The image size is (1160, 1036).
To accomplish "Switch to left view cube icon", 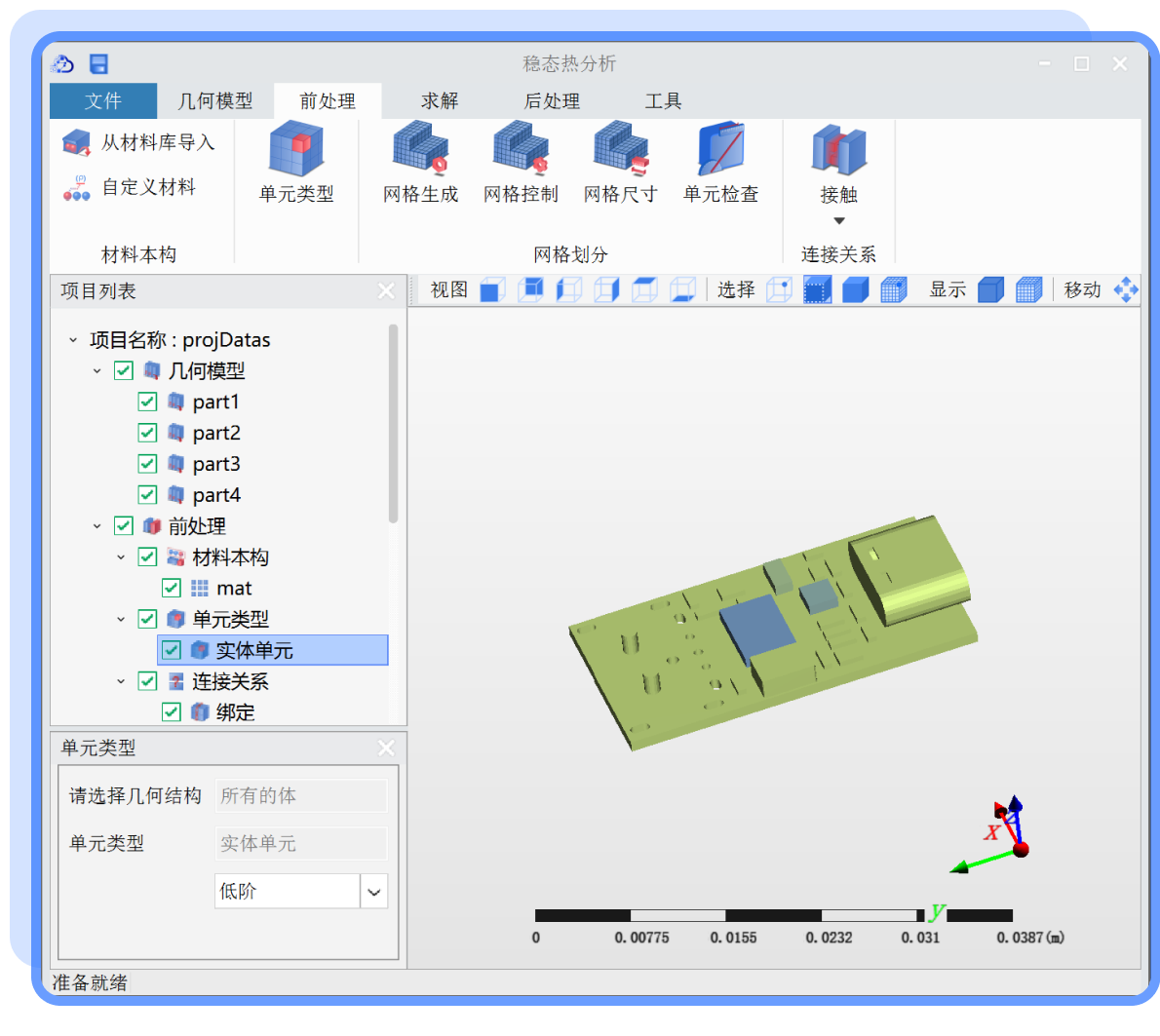I will (x=568, y=289).
